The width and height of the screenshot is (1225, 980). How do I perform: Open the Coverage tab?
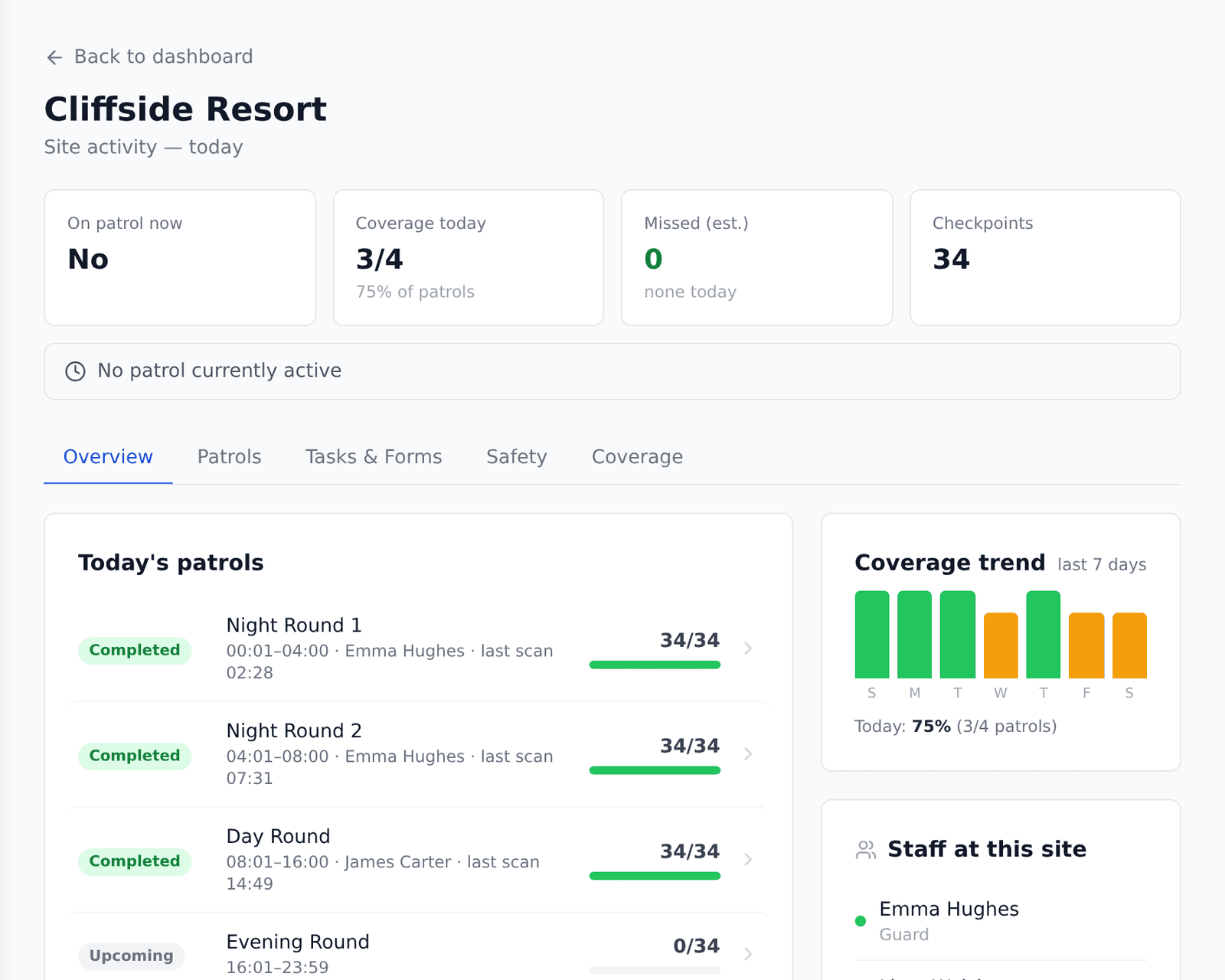click(637, 457)
